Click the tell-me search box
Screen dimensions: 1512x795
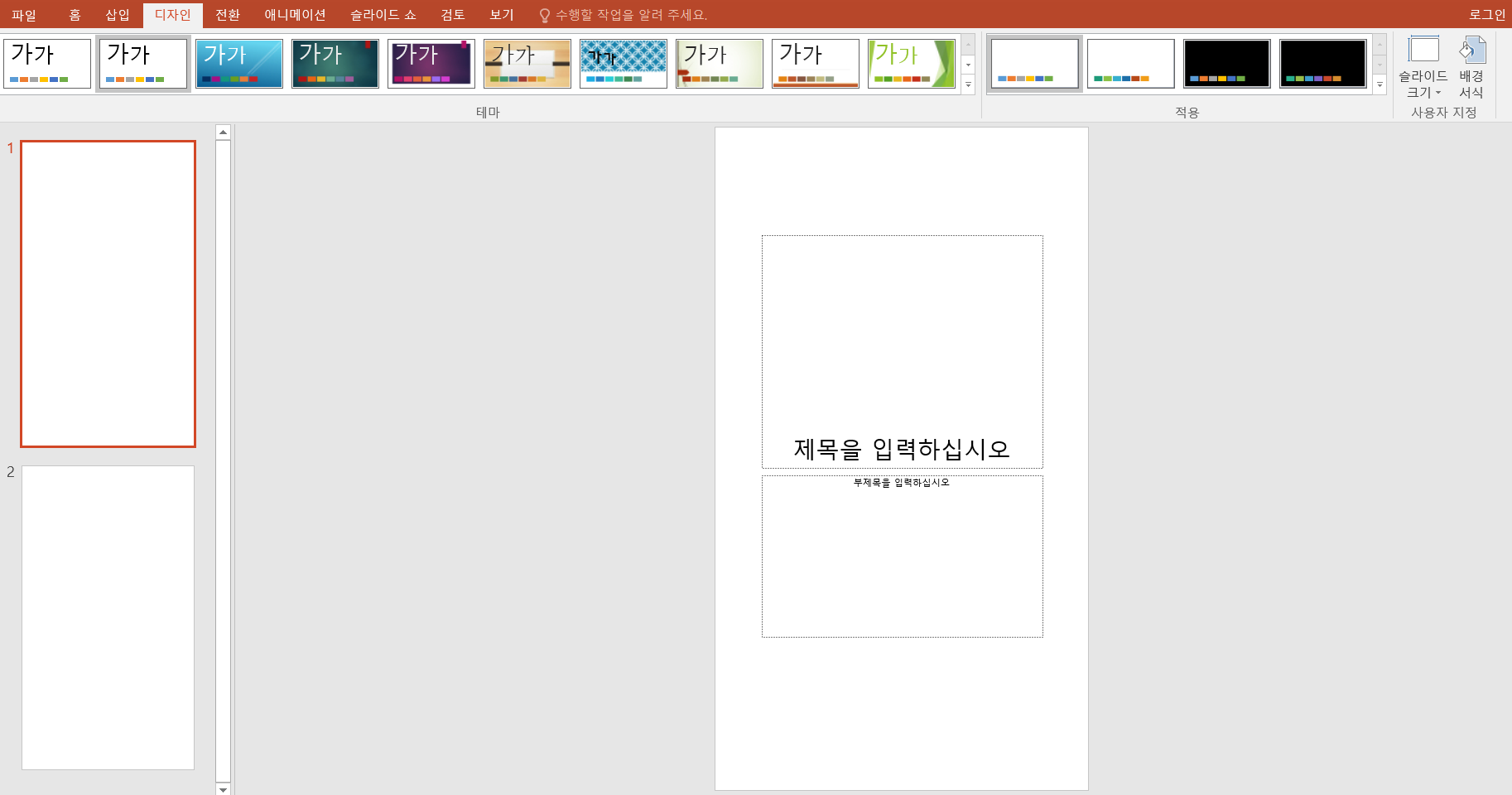(631, 15)
